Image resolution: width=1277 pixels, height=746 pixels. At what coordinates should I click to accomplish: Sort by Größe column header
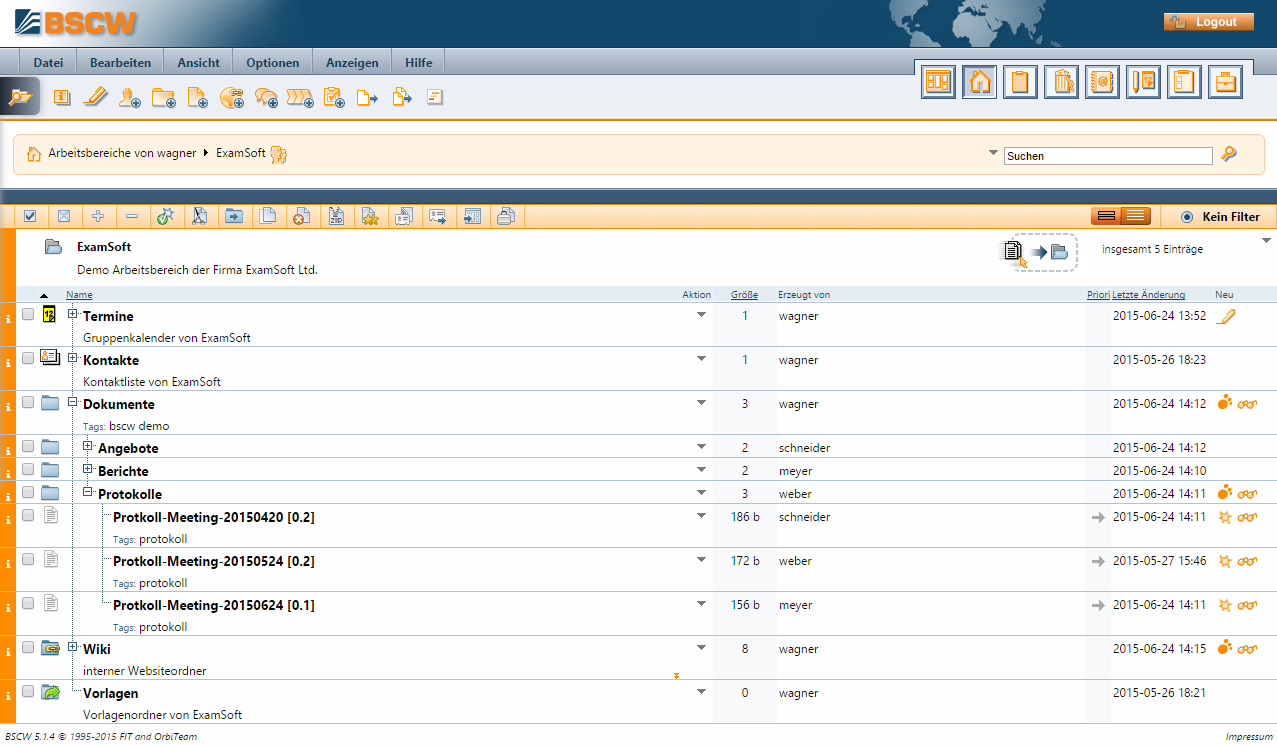click(744, 295)
